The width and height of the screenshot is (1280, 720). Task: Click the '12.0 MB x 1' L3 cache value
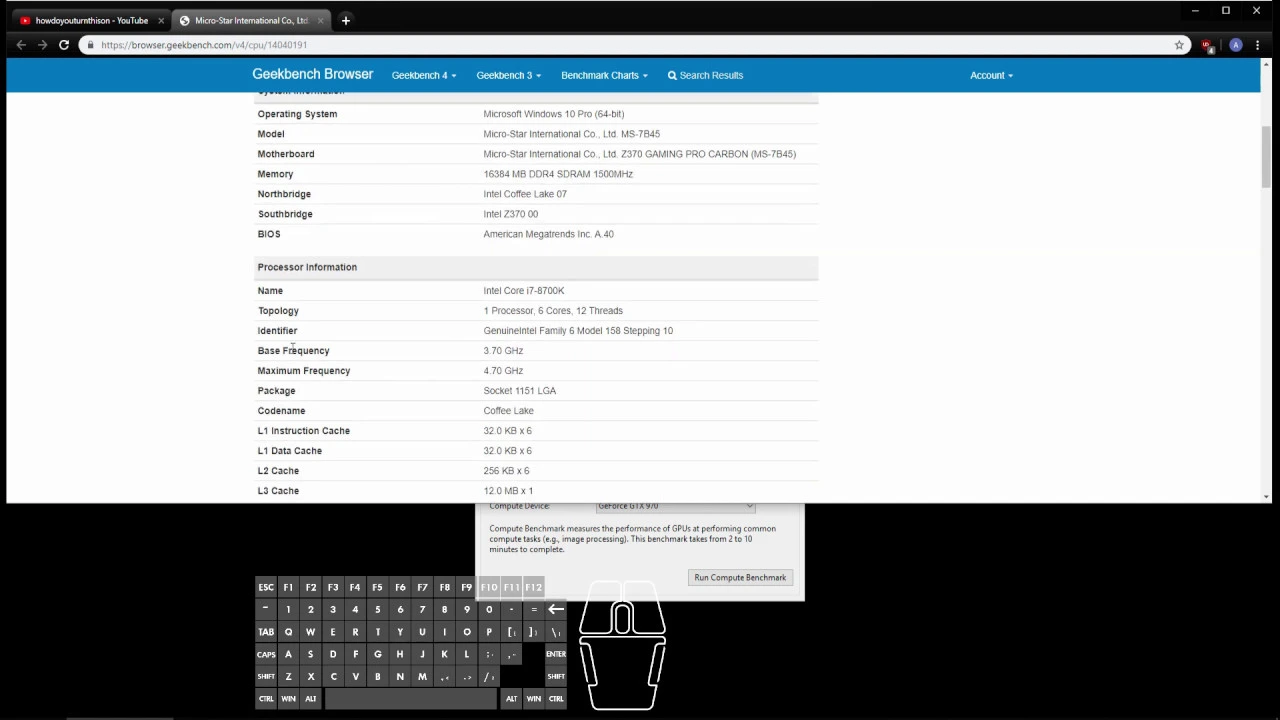point(508,491)
